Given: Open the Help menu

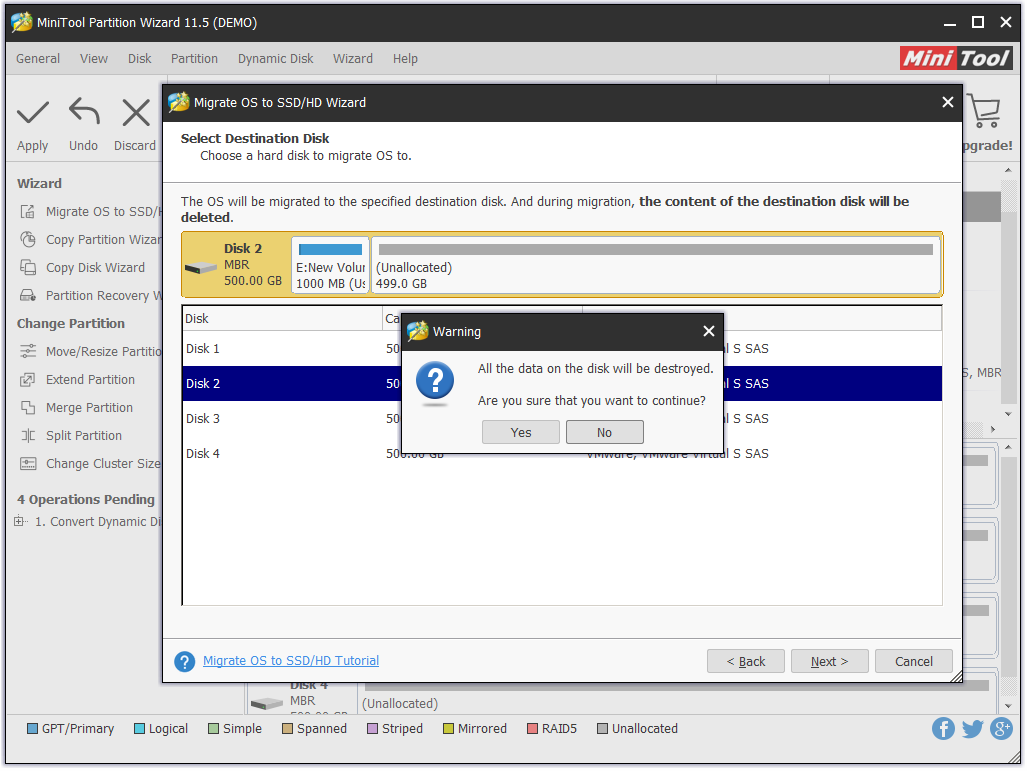Looking at the screenshot, I should 405,58.
